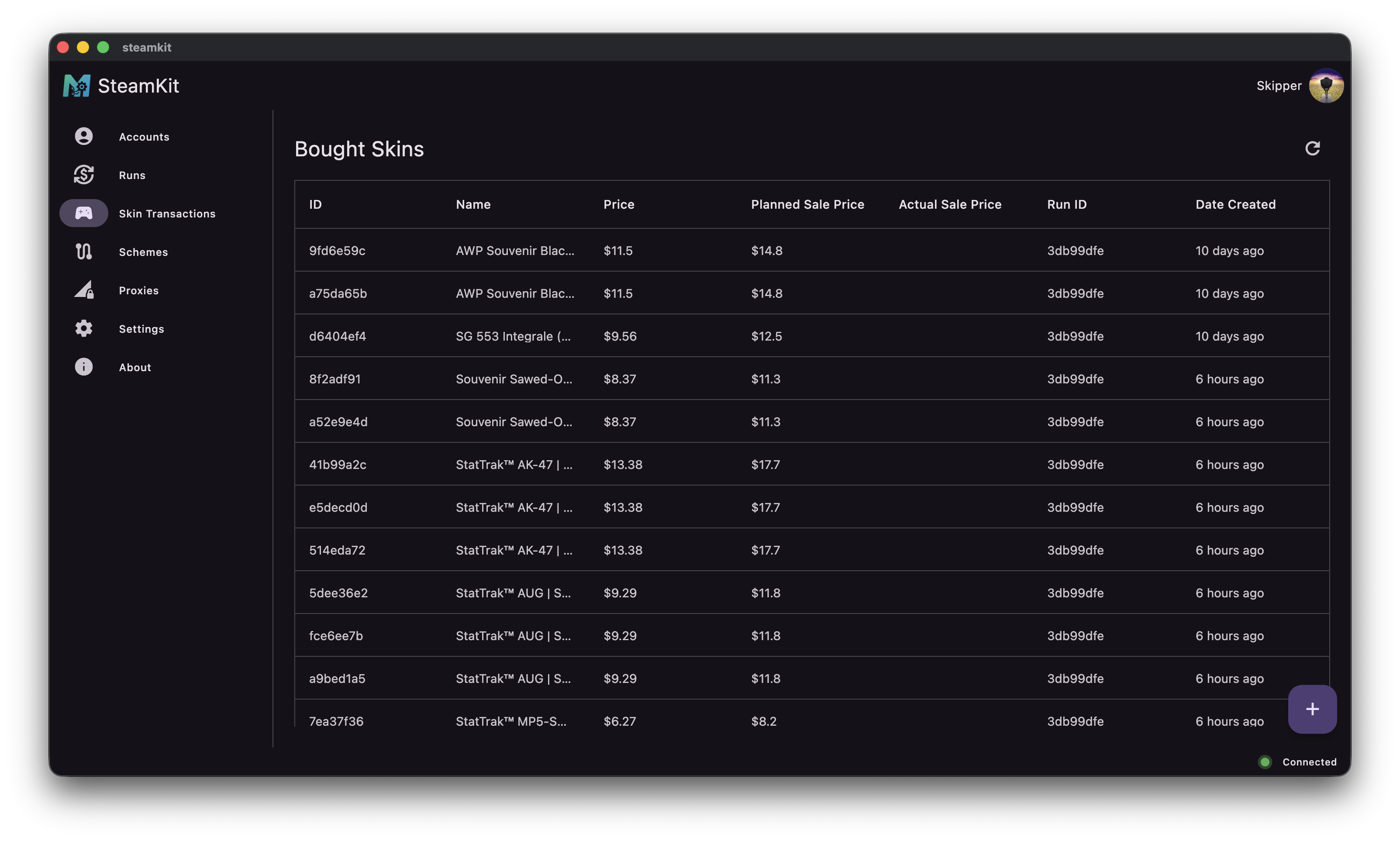
Task: Select the Schemes menu entry
Action: (x=143, y=252)
